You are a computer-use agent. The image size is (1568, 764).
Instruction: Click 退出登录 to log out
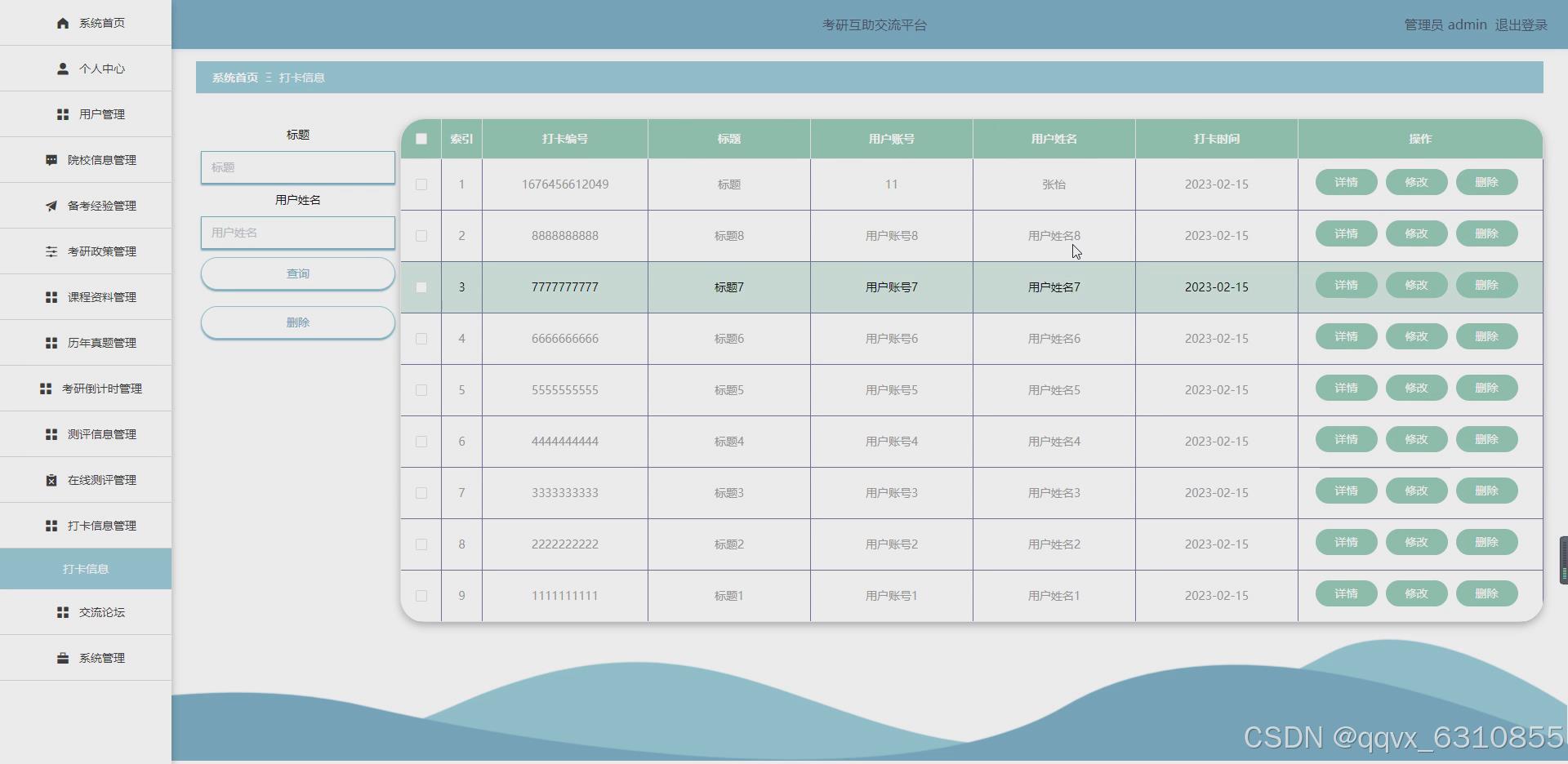click(x=1521, y=25)
